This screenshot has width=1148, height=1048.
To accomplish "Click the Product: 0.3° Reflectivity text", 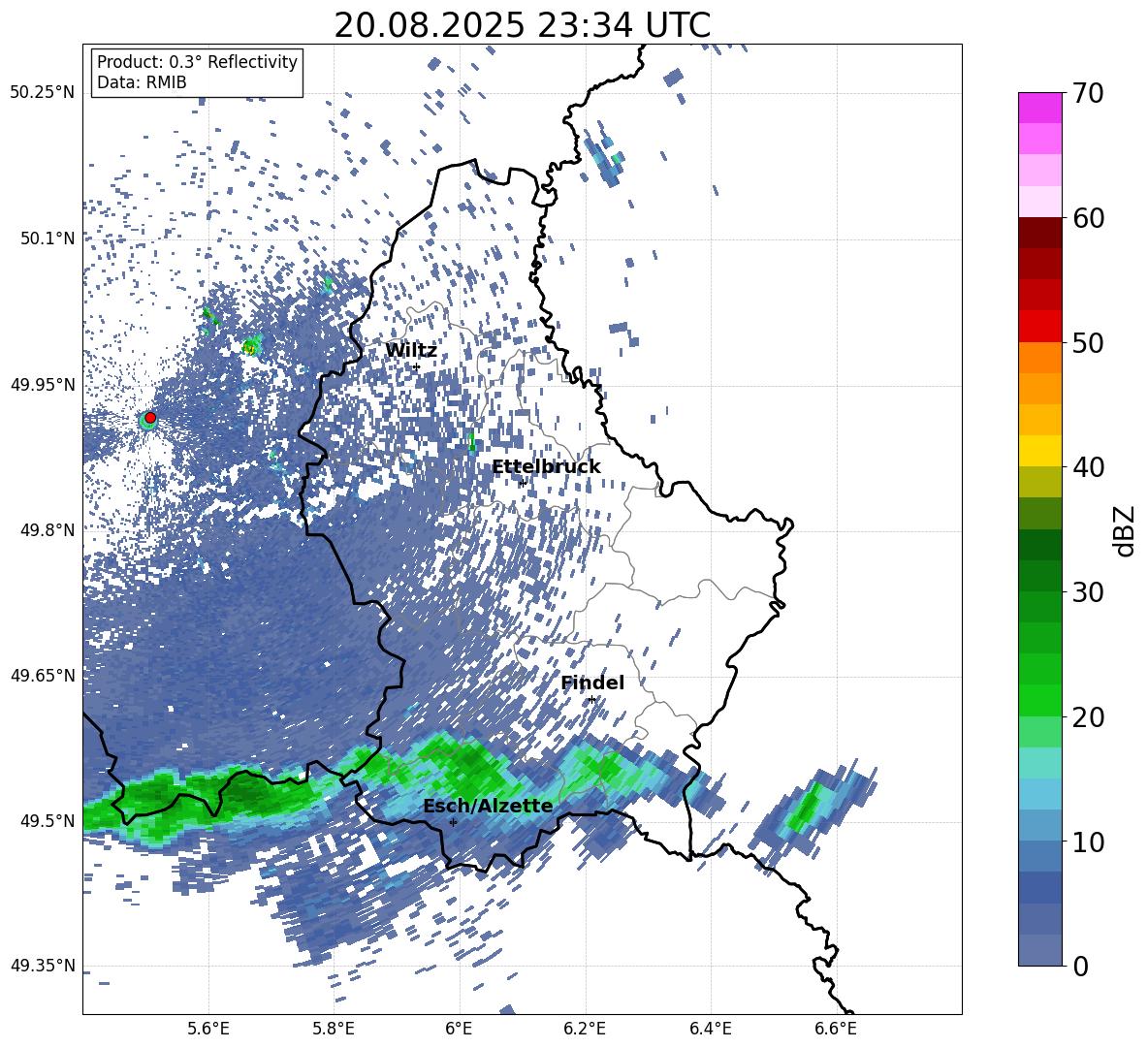I will [x=197, y=62].
